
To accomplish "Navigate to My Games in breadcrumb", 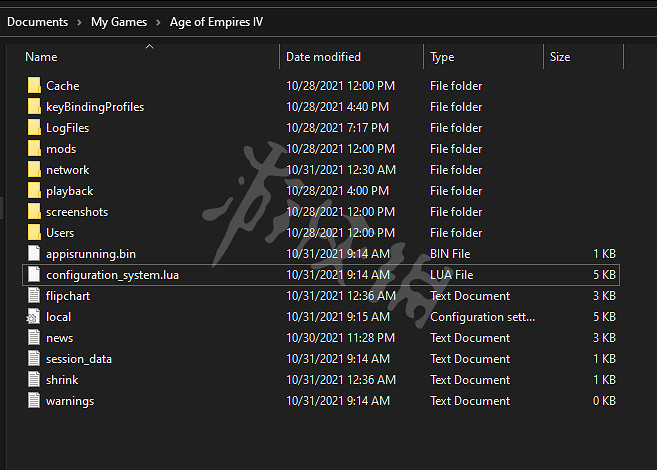I will [118, 22].
